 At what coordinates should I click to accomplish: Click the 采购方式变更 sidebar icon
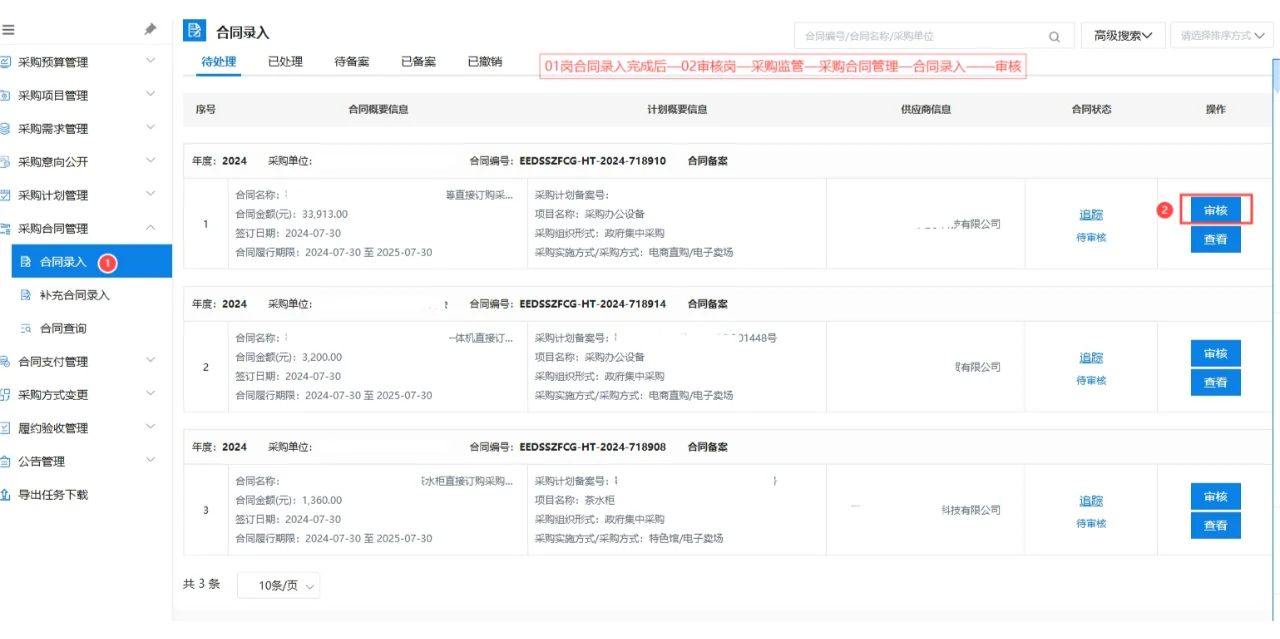coord(6,394)
